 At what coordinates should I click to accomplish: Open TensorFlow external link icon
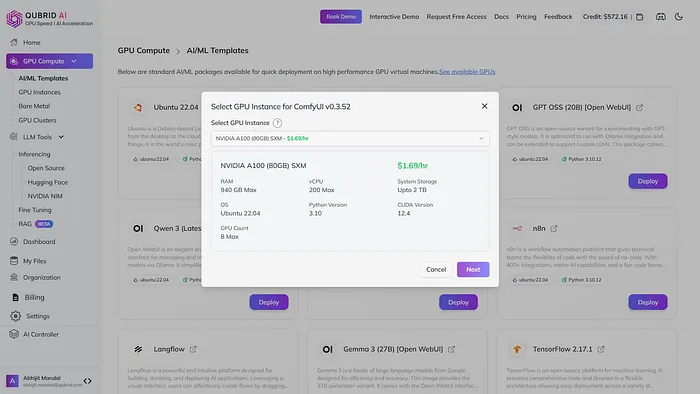click(x=601, y=349)
